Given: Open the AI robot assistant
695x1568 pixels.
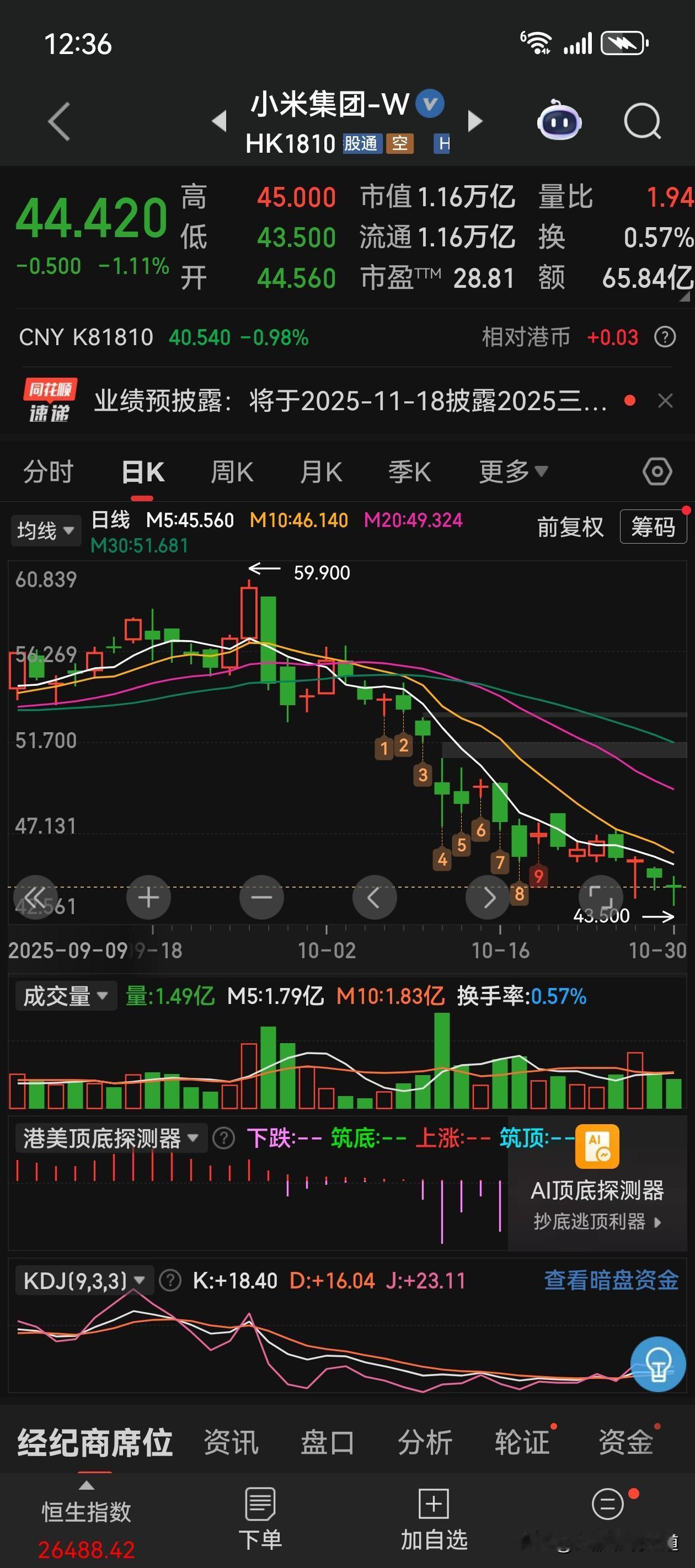Looking at the screenshot, I should click(559, 120).
